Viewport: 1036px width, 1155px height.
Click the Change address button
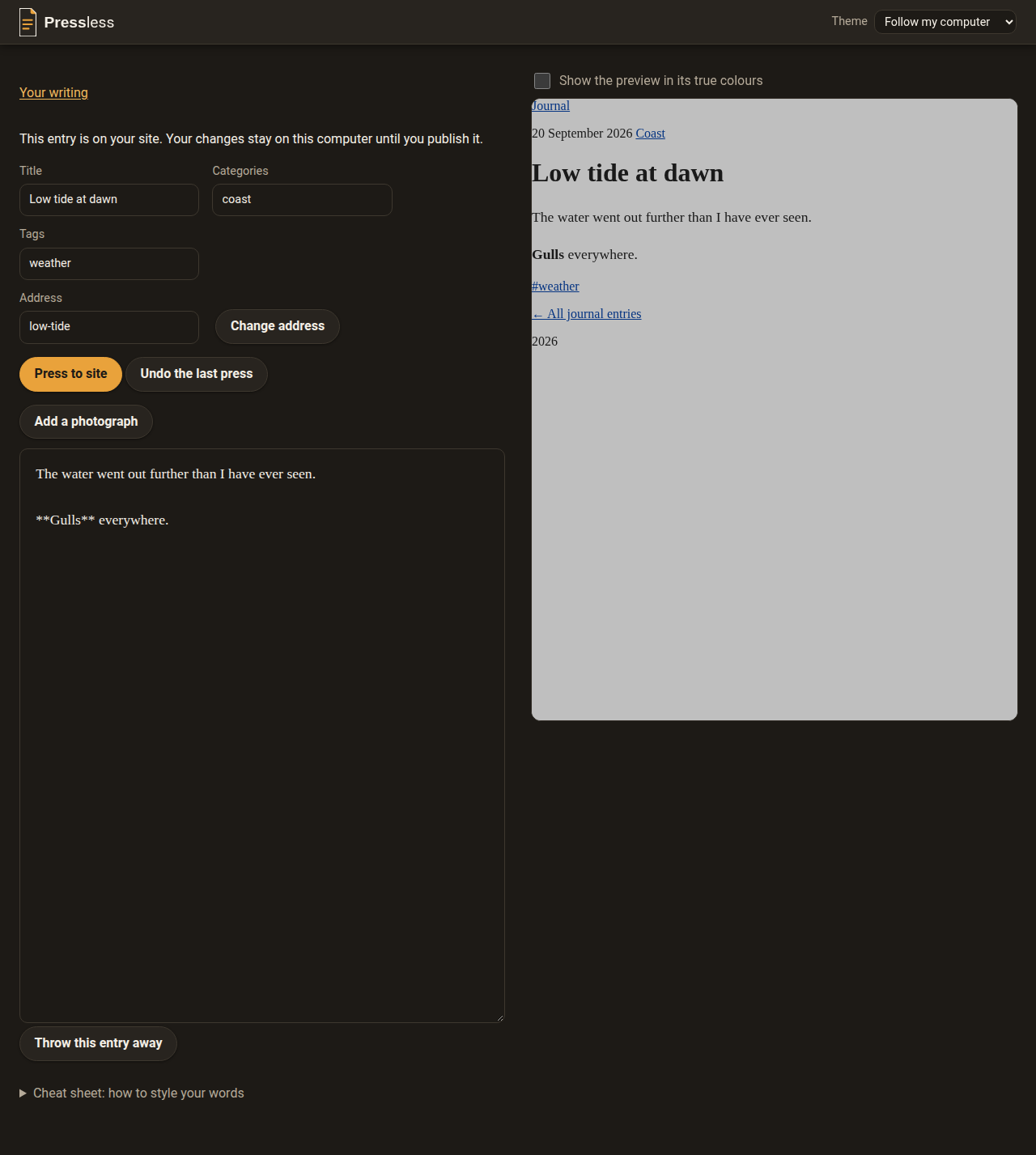coord(278,326)
